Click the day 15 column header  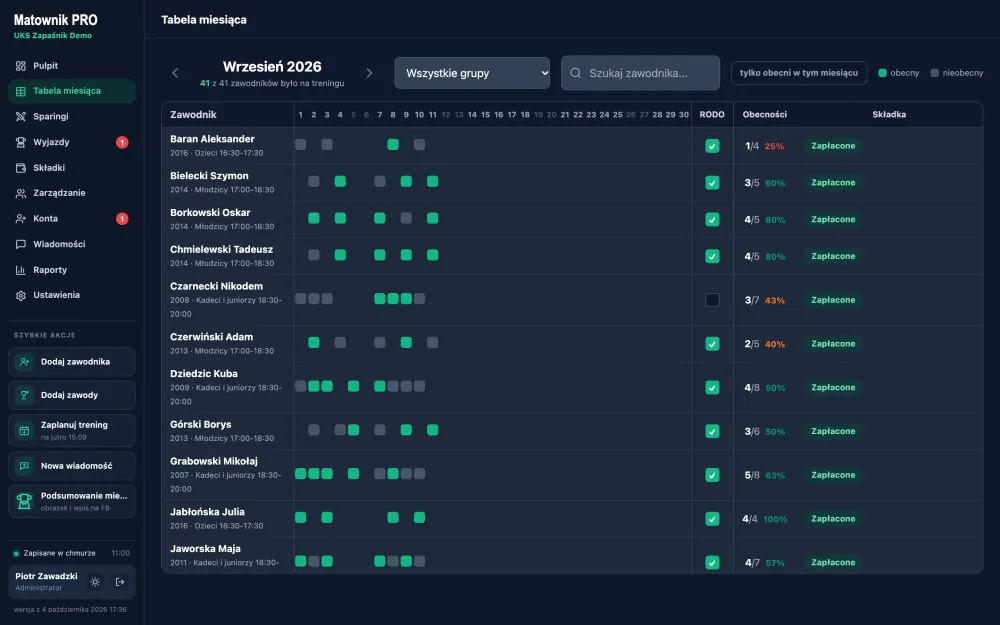(485, 115)
